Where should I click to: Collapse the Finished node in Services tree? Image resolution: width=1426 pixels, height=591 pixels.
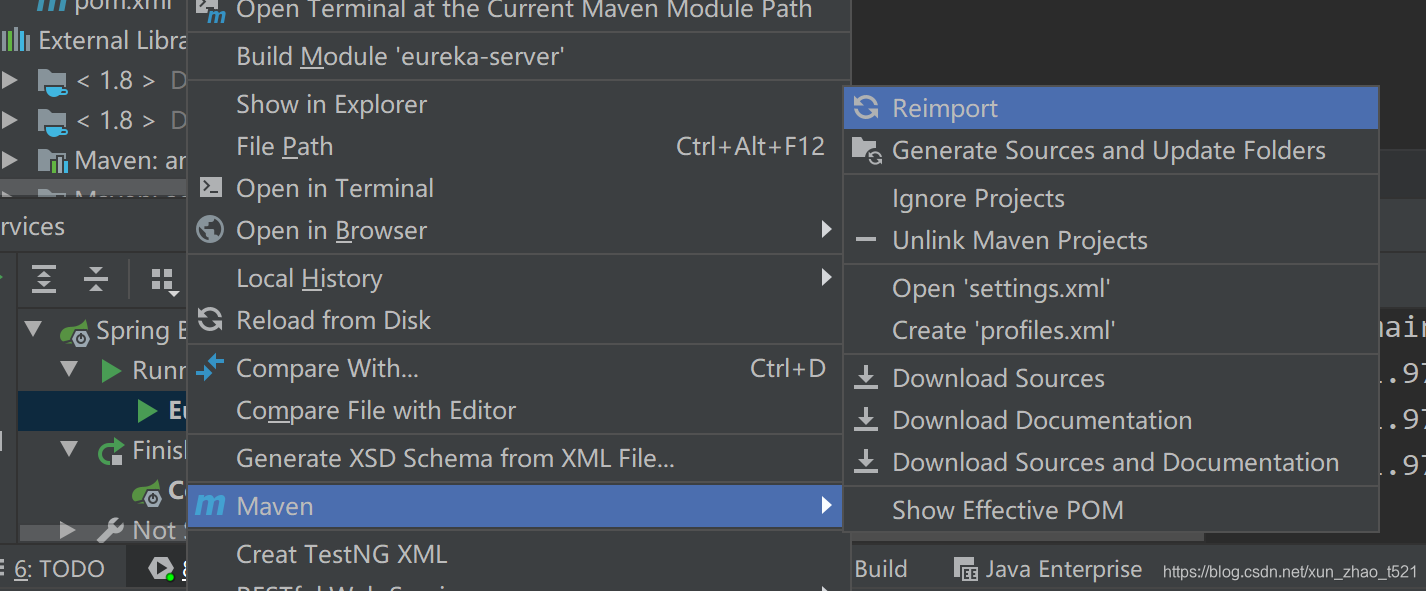pos(69,449)
